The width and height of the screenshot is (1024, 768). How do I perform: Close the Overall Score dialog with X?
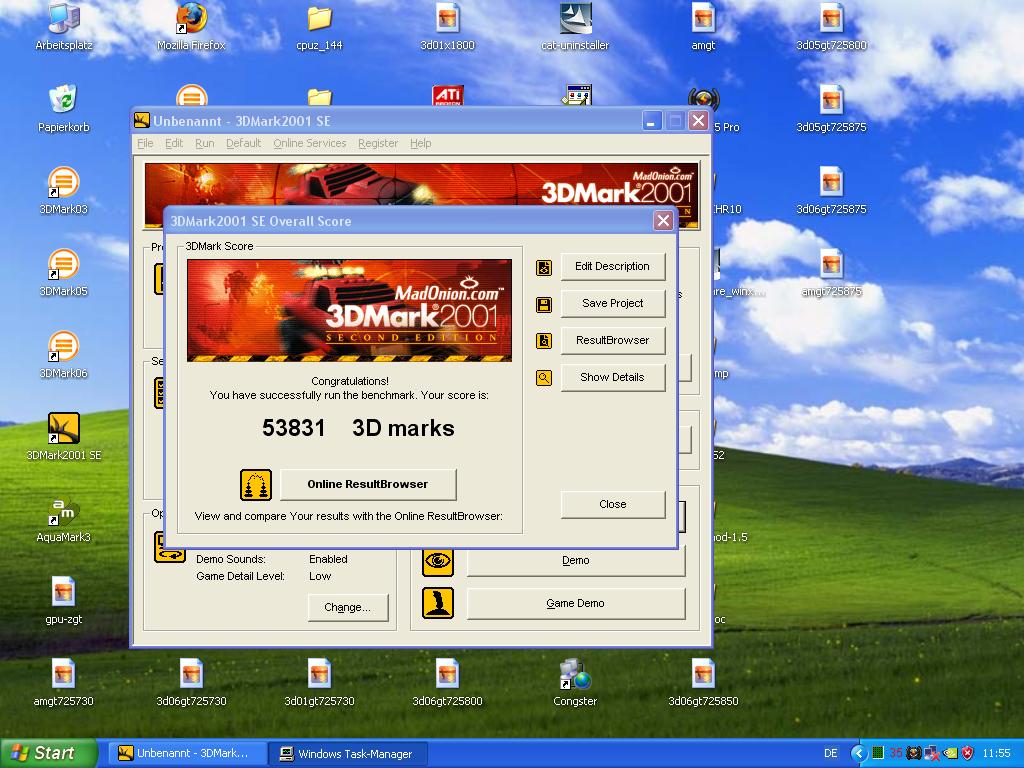[663, 221]
